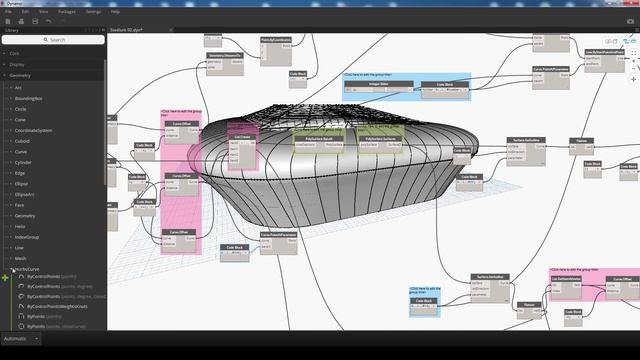Expand the Cone class
The image size is (640, 360).
[x=11, y=120]
